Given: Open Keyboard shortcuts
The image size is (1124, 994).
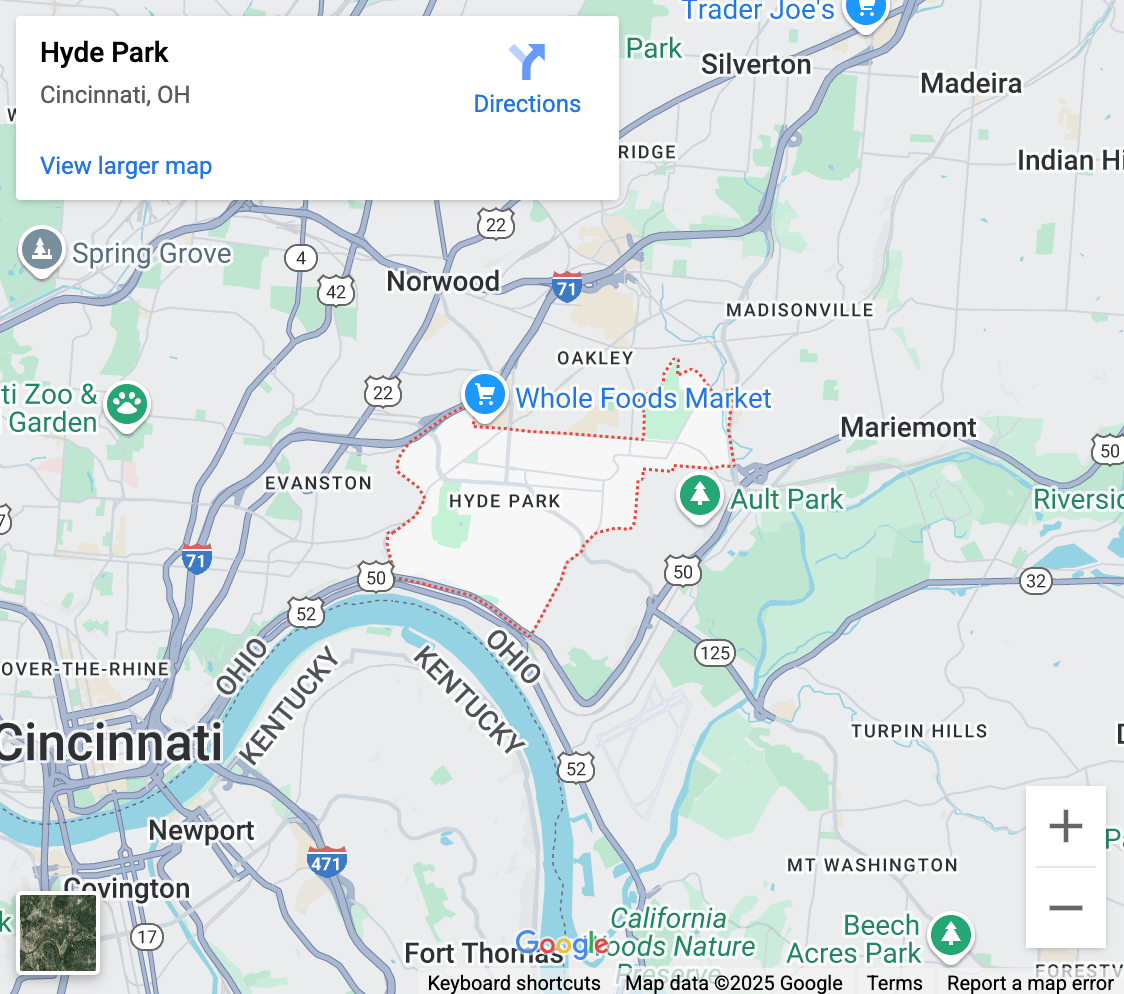Looking at the screenshot, I should pos(513,983).
